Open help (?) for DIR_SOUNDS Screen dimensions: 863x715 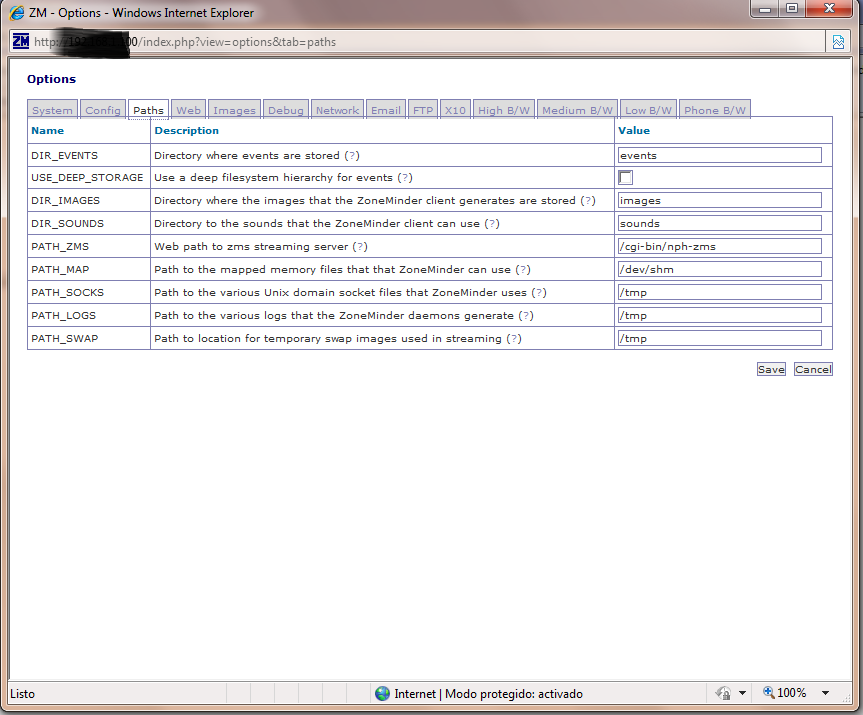(492, 223)
